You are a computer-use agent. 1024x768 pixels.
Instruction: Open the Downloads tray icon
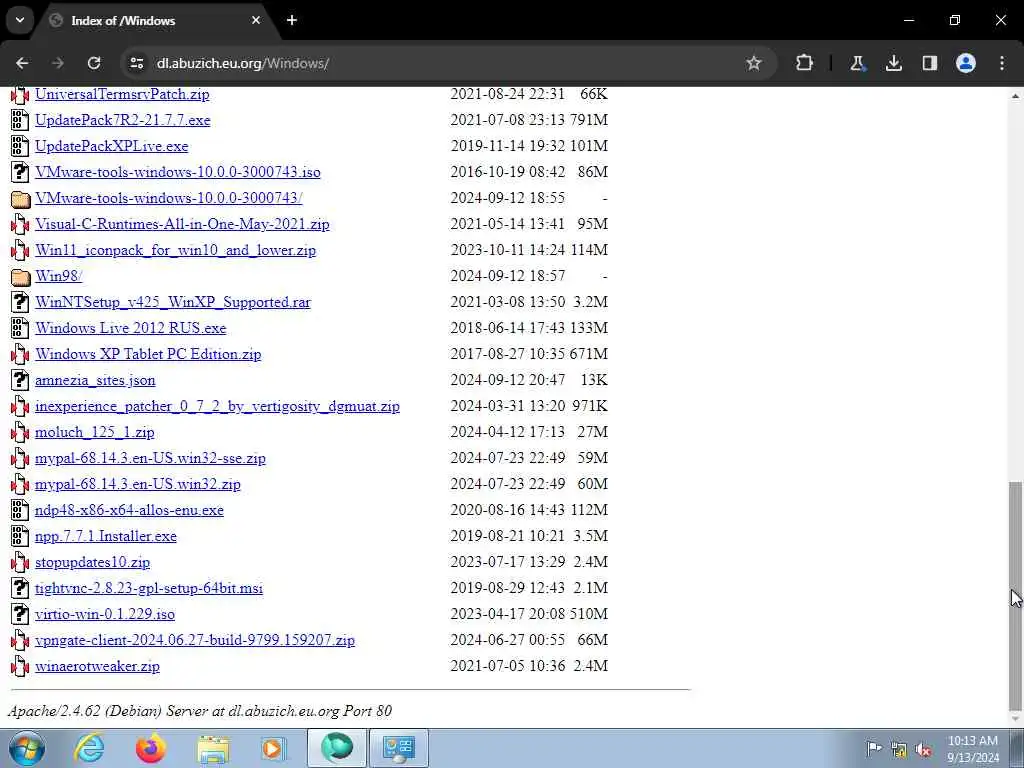[894, 63]
